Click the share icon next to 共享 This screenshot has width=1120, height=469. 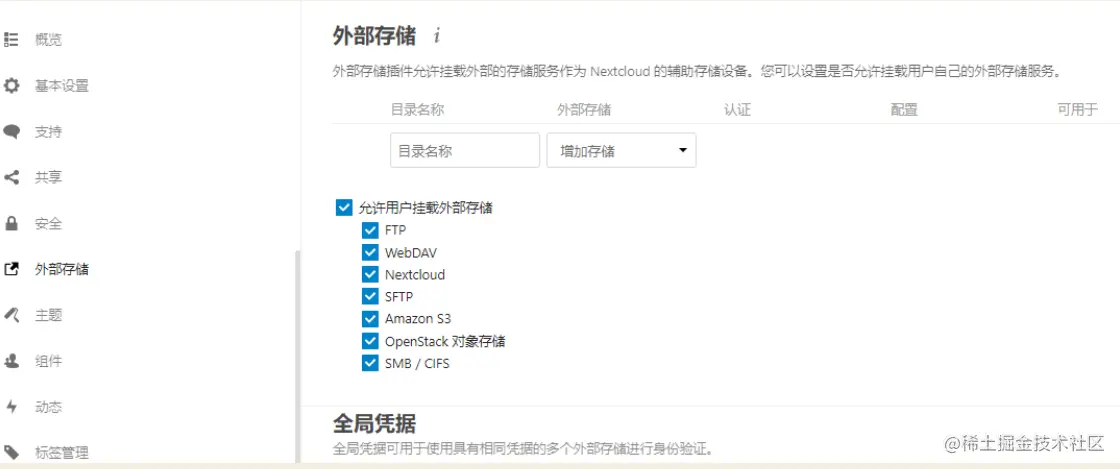(x=11, y=178)
